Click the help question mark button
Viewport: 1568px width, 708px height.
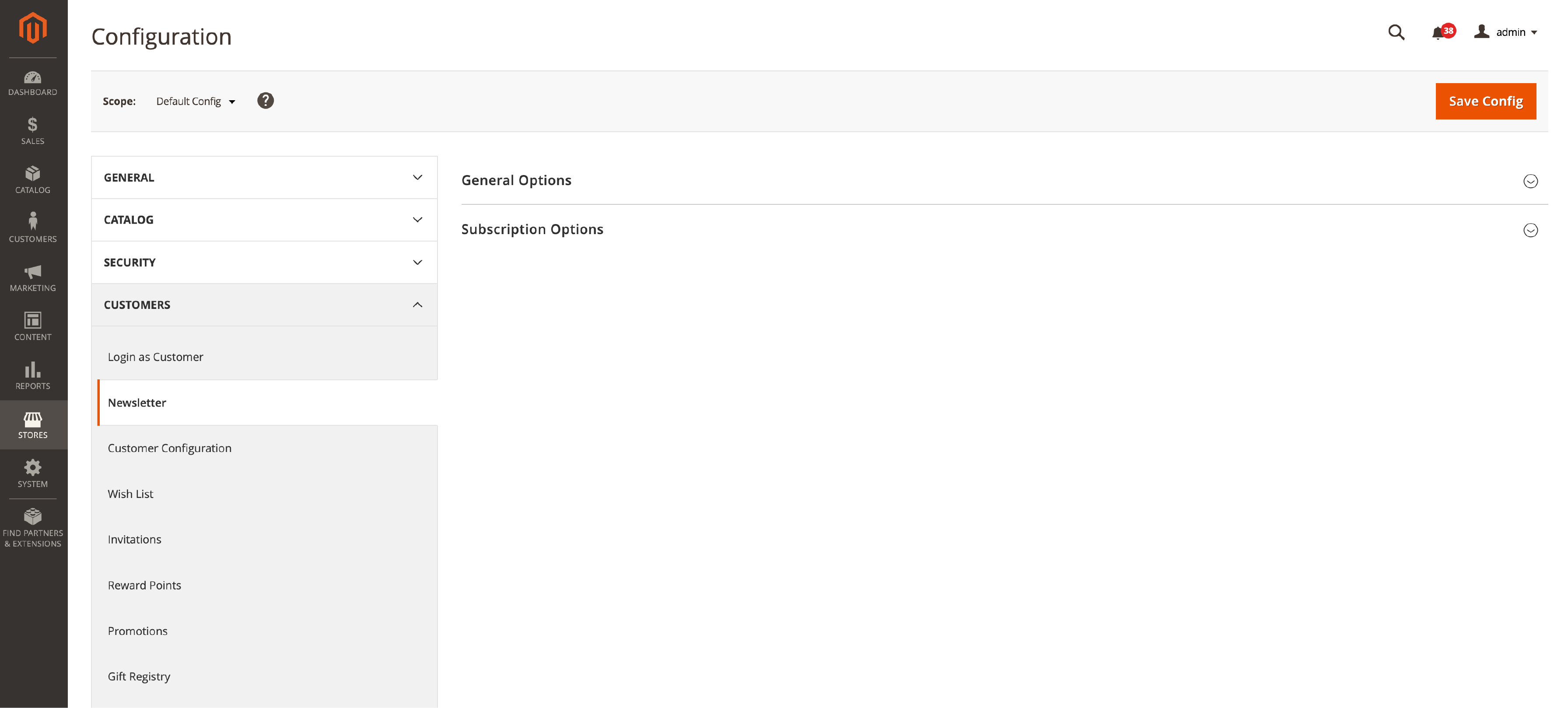pyautogui.click(x=265, y=100)
